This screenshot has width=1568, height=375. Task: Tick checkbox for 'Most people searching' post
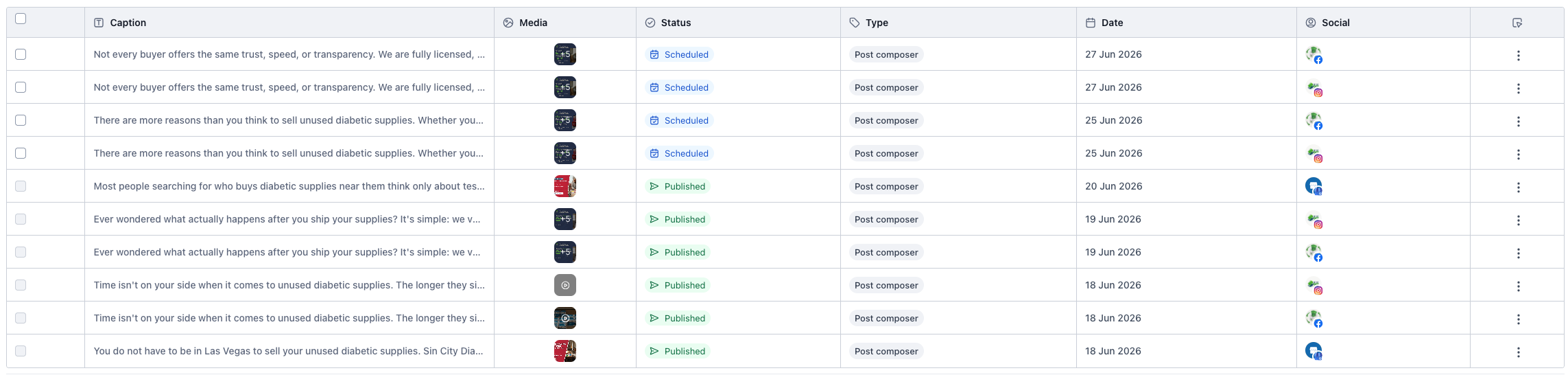[x=21, y=186]
